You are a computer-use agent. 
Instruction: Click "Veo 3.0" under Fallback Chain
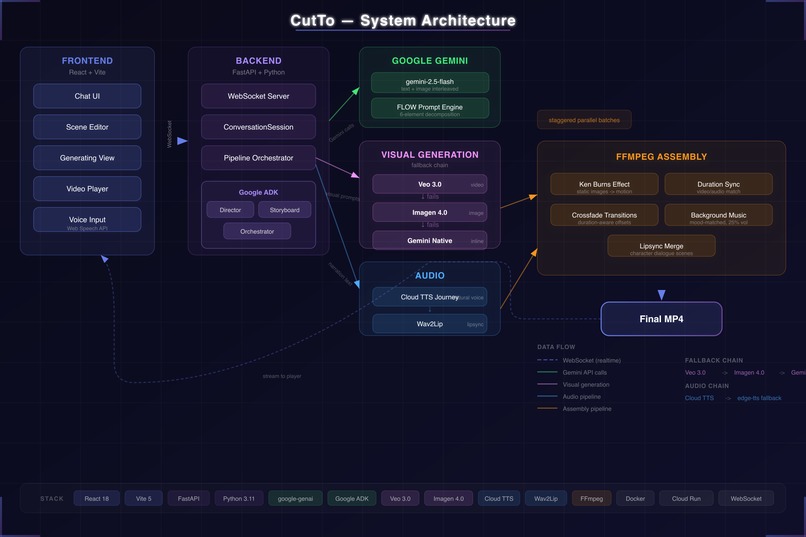(695, 373)
